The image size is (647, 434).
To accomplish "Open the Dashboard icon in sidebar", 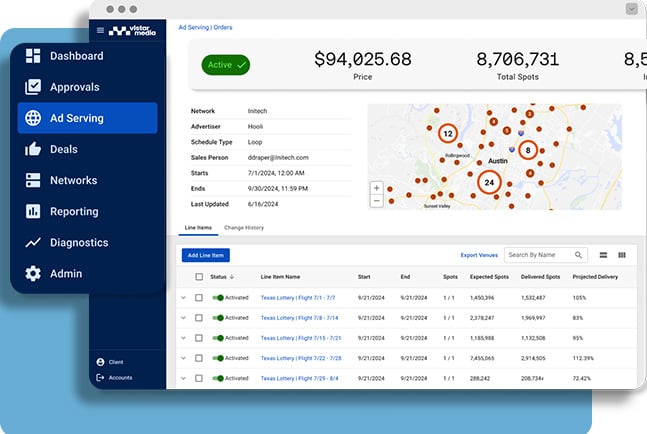I will click(33, 56).
